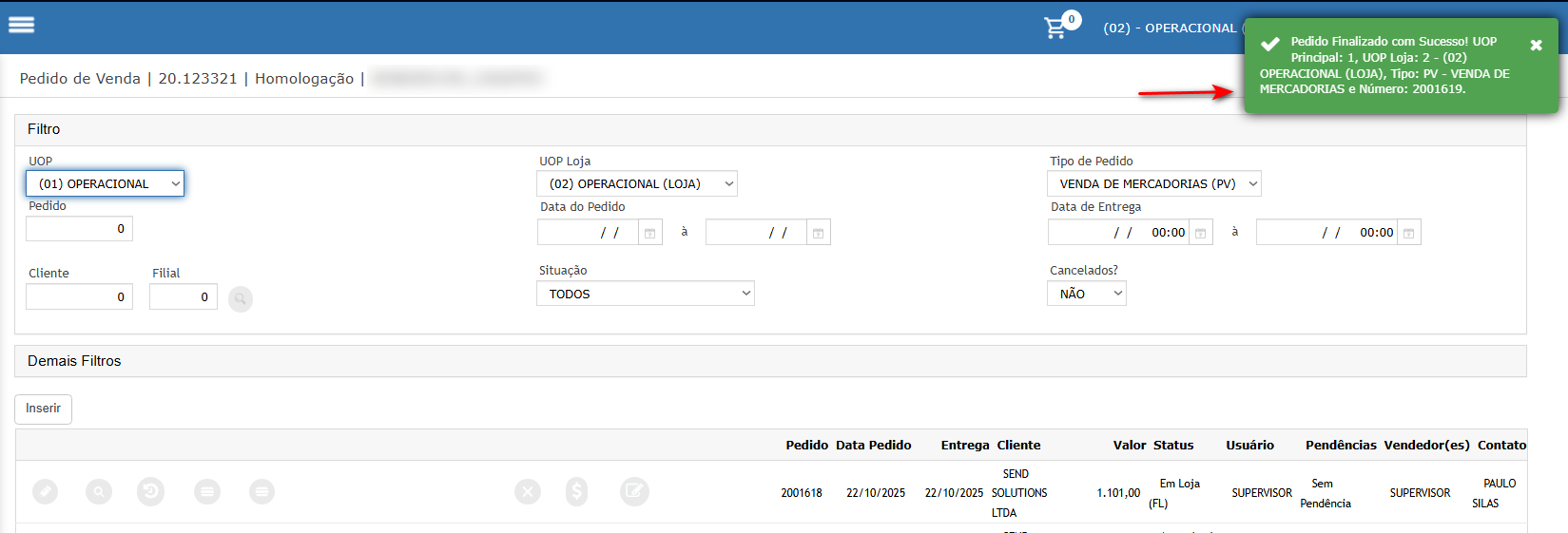The width and height of the screenshot is (1568, 533).
Task: Expand the Situação dropdown showing TODOS
Action: (x=645, y=294)
